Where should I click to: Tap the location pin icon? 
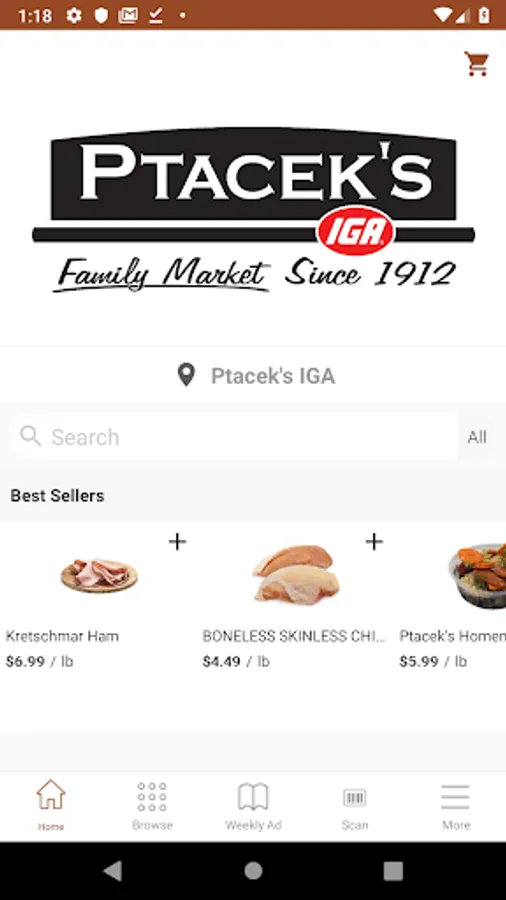click(x=186, y=376)
